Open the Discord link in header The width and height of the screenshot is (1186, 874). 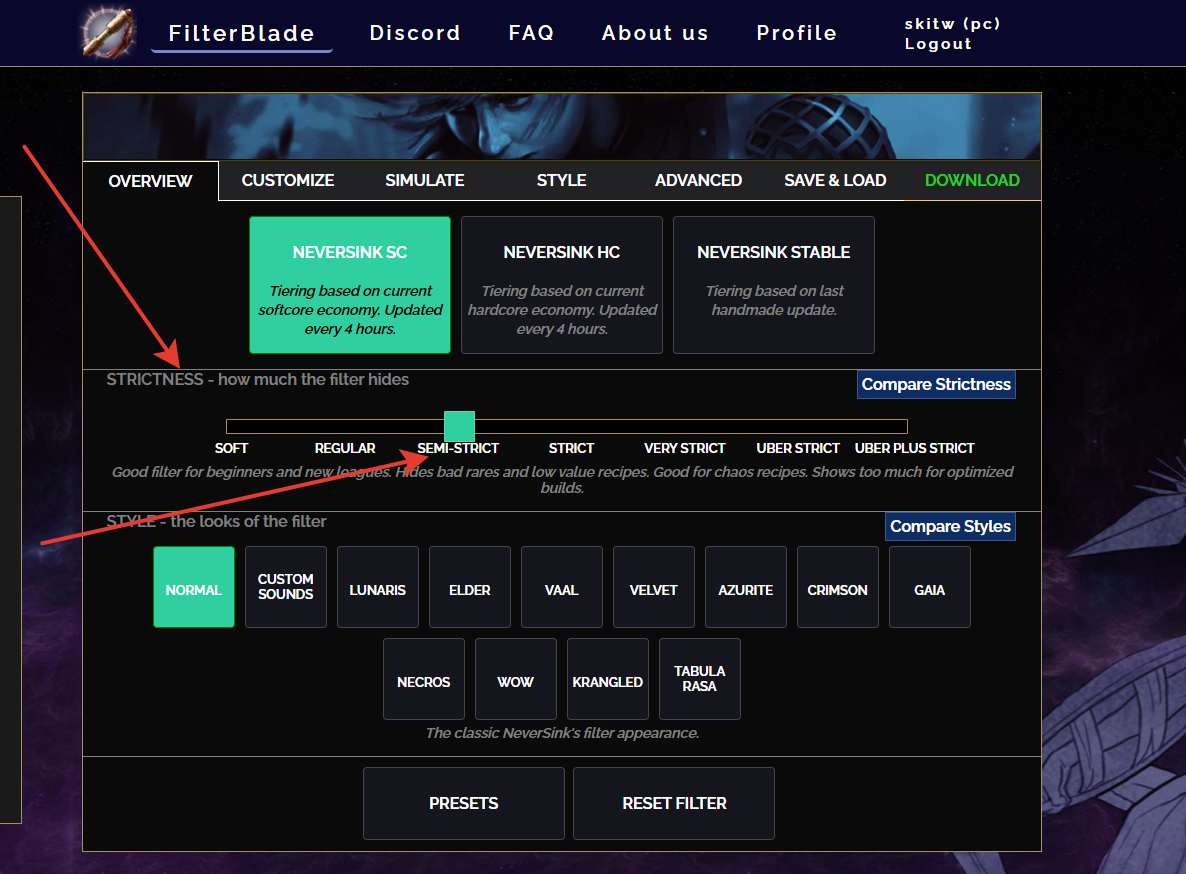(415, 33)
